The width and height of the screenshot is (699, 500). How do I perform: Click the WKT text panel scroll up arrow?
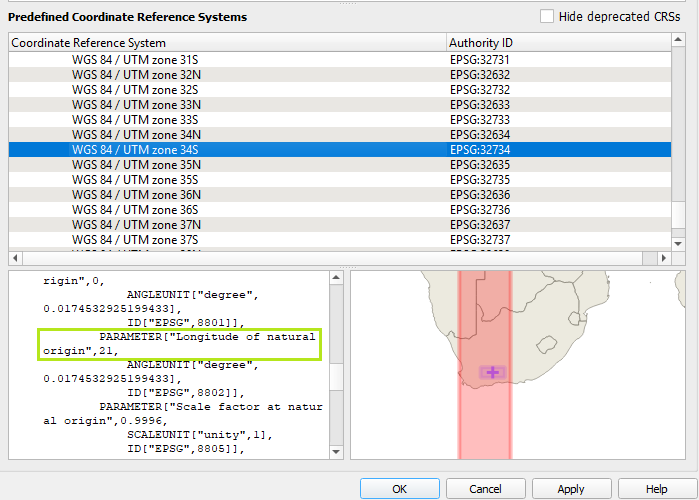336,278
